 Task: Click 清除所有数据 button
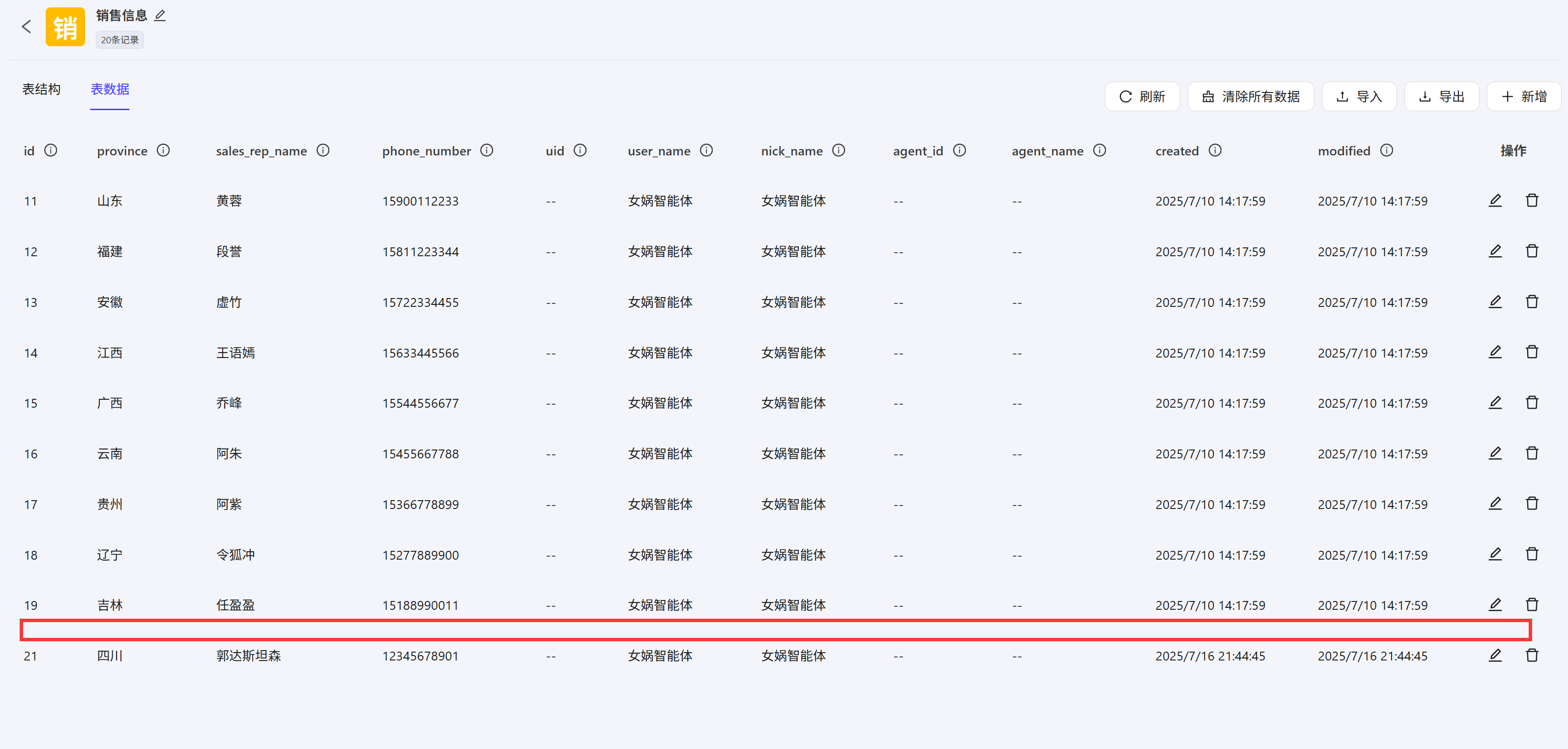(x=1250, y=97)
